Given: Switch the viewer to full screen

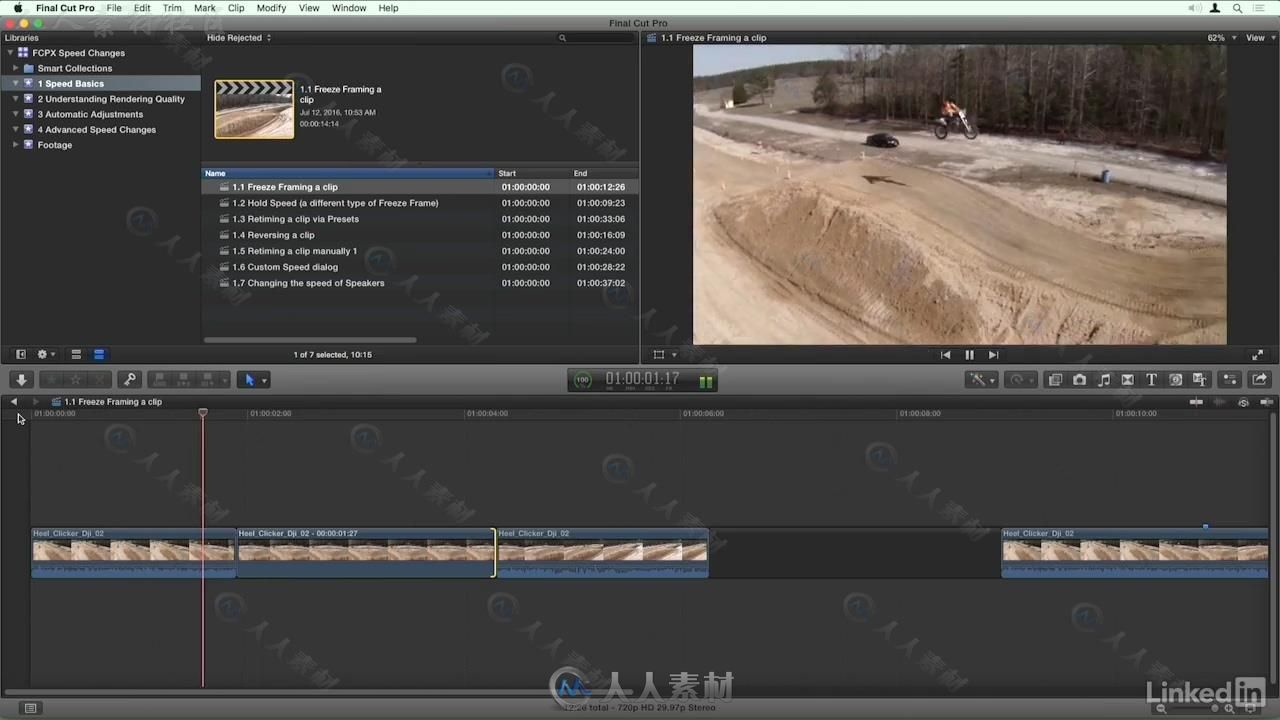Looking at the screenshot, I should pyautogui.click(x=1258, y=355).
